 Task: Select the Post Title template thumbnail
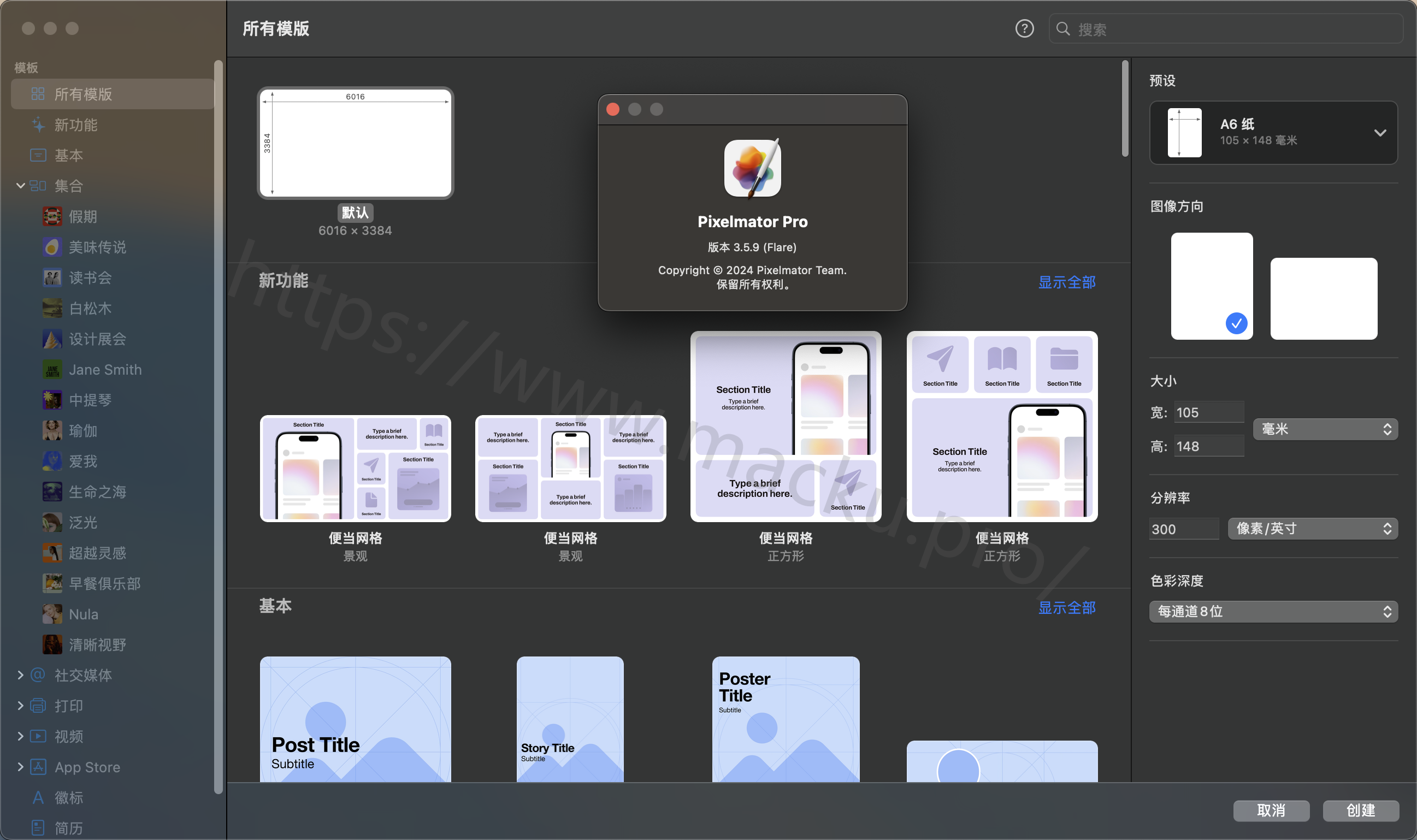tap(356, 719)
